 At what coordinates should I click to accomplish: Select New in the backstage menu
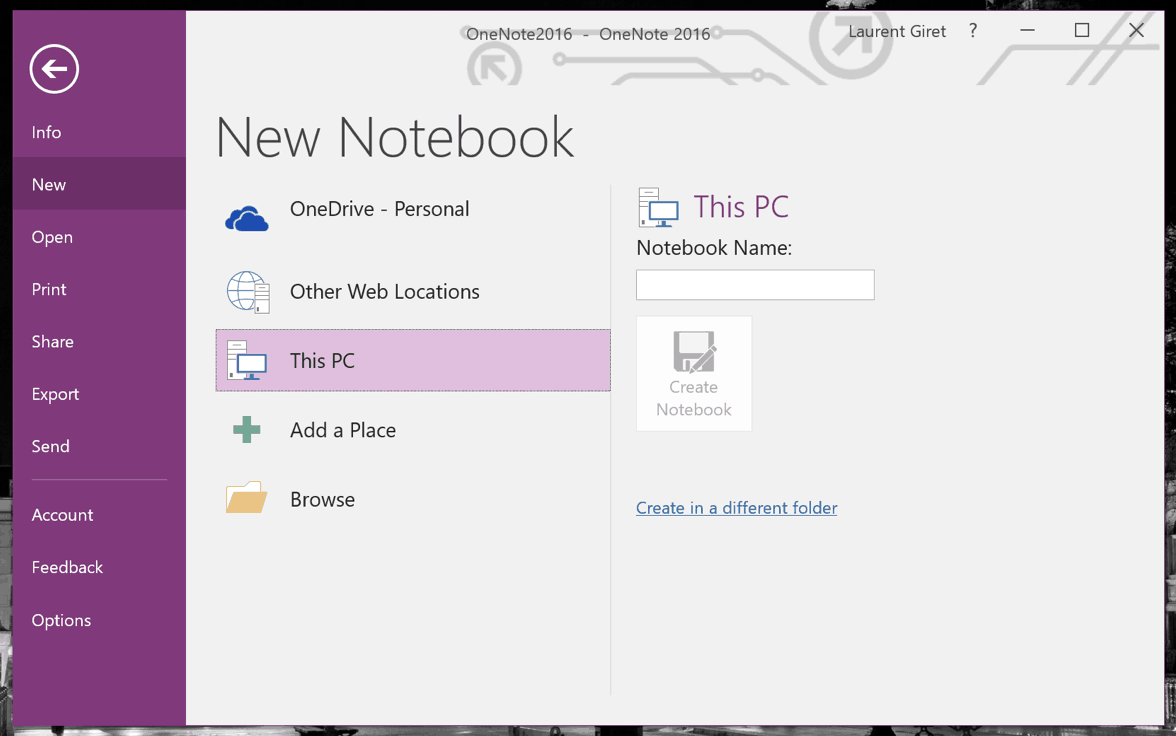coord(99,184)
